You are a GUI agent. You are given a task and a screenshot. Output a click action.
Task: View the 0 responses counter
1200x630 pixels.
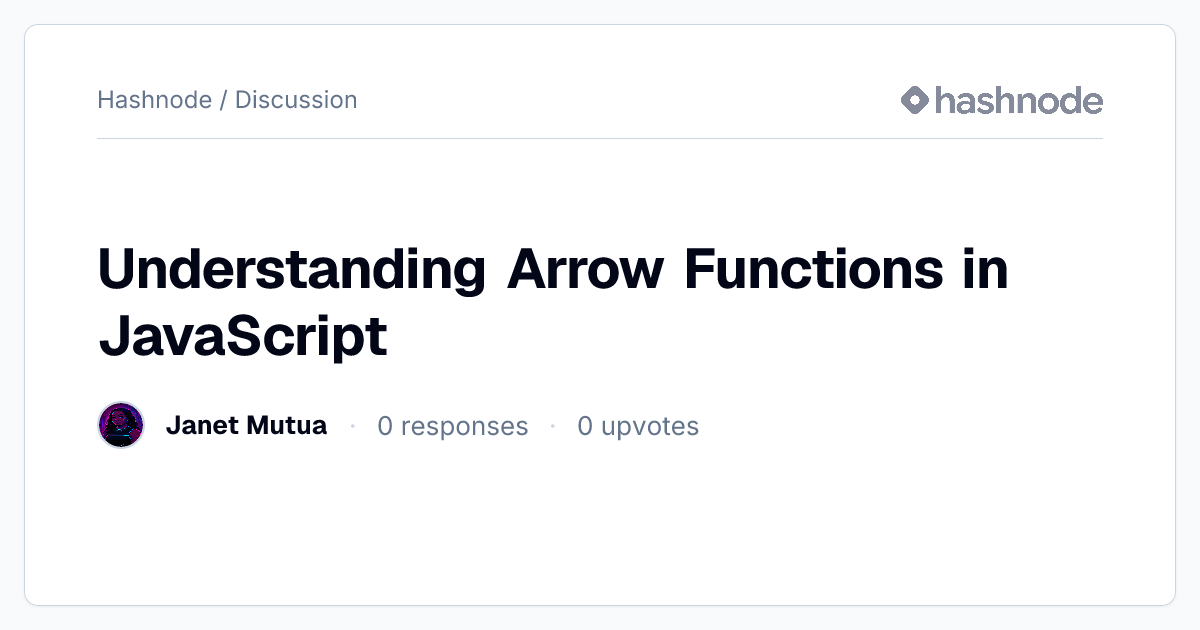(452, 426)
